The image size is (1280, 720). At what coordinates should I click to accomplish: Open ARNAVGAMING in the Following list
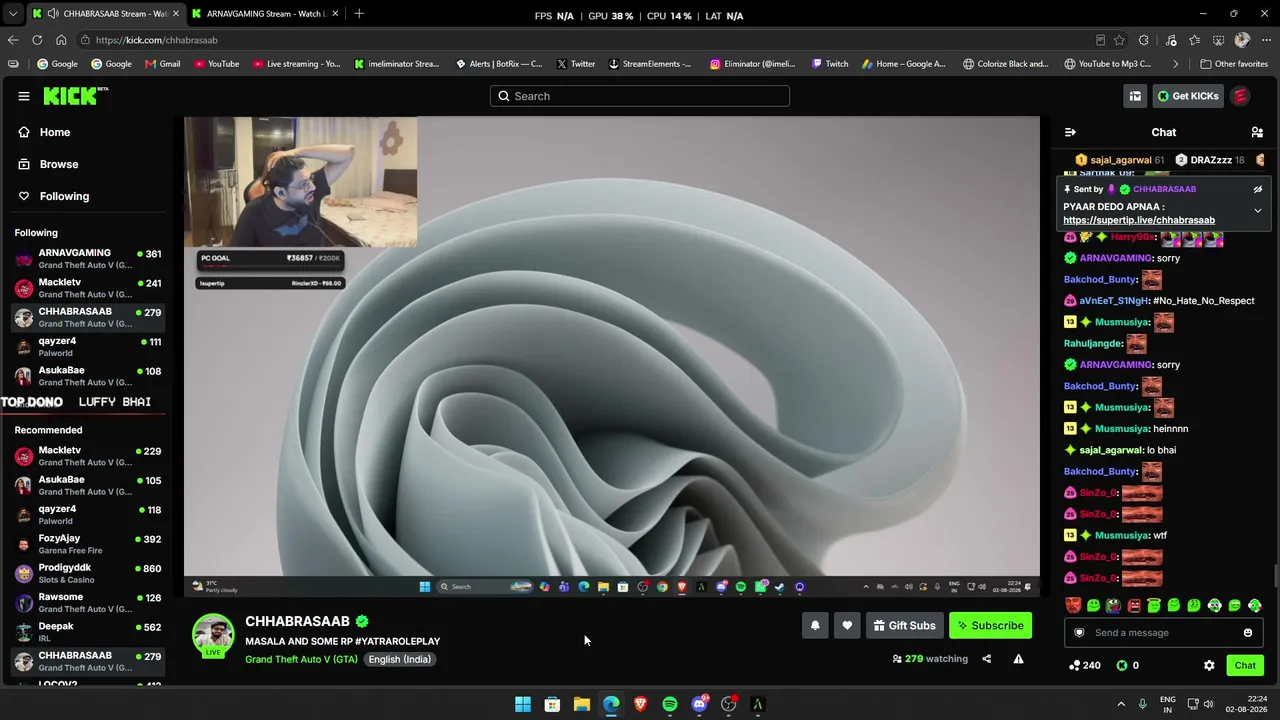[x=88, y=259]
